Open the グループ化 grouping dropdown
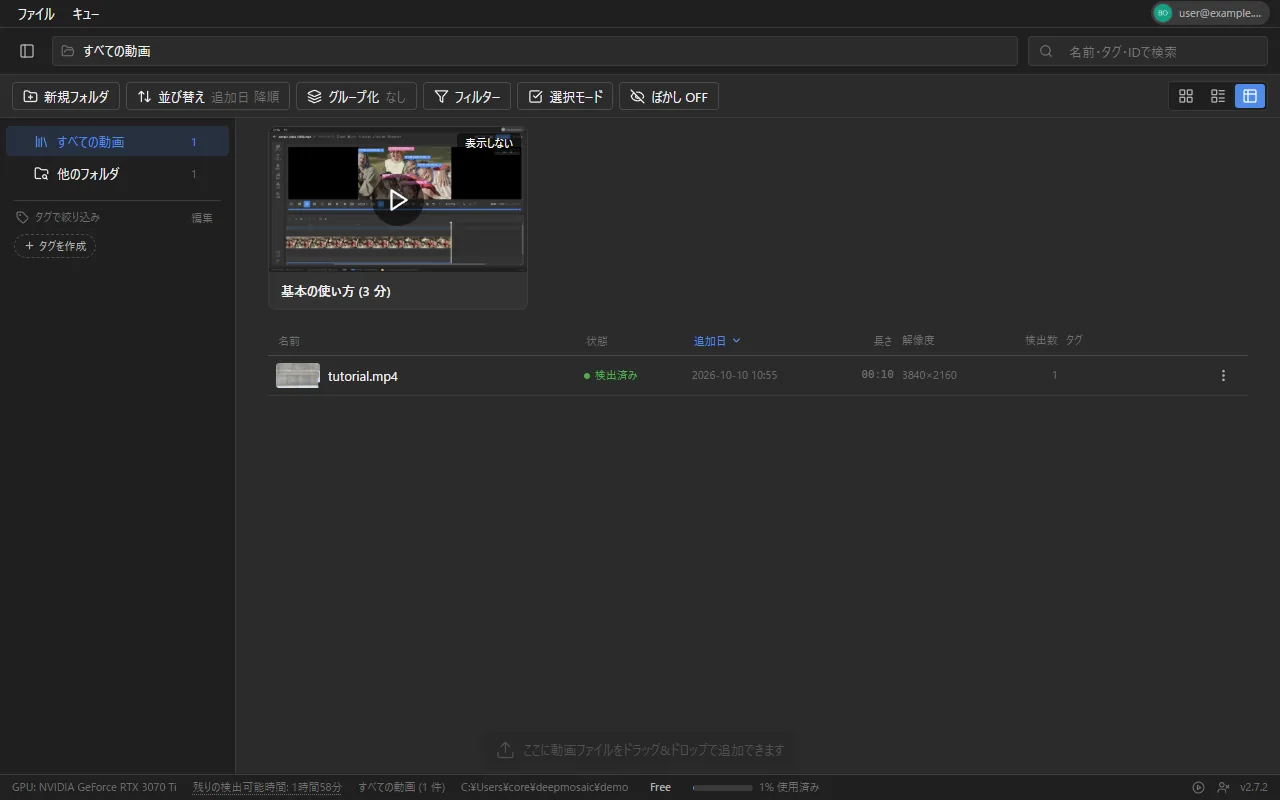The width and height of the screenshot is (1280, 800). click(x=356, y=97)
